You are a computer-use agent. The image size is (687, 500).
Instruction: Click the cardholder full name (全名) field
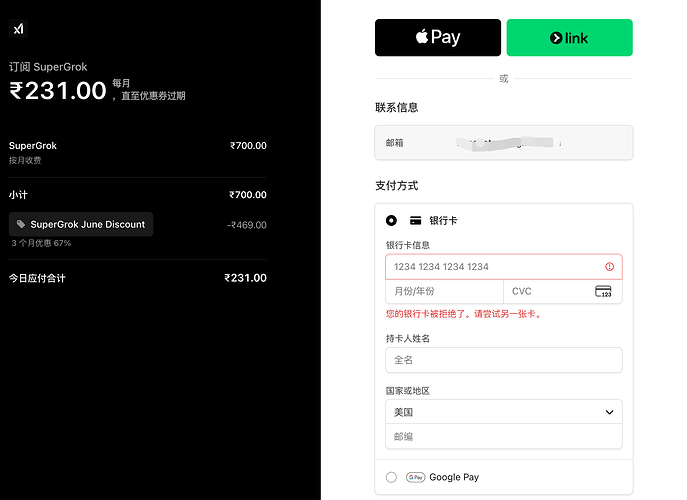pos(504,360)
